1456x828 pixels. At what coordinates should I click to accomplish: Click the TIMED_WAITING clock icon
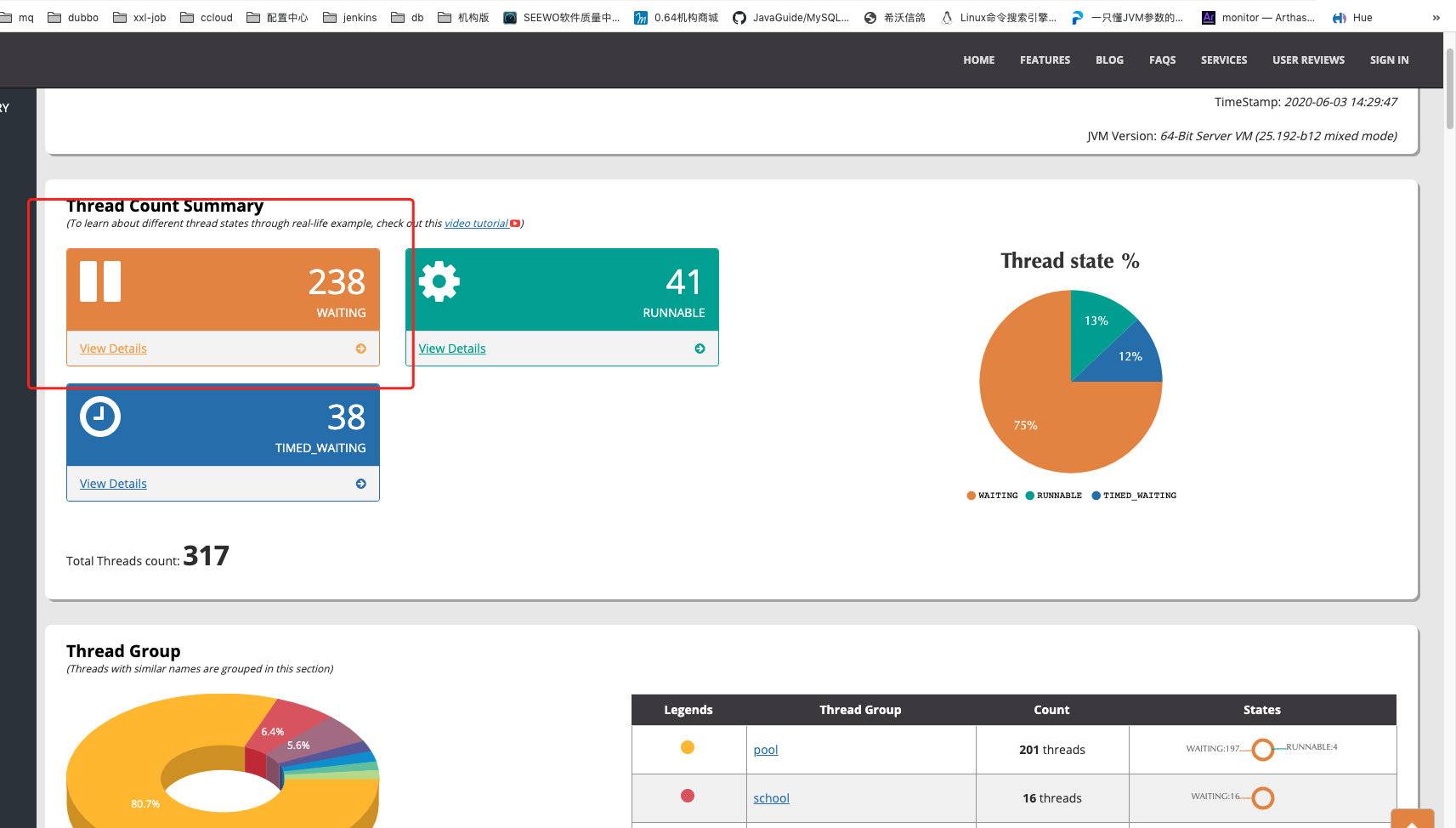click(100, 417)
